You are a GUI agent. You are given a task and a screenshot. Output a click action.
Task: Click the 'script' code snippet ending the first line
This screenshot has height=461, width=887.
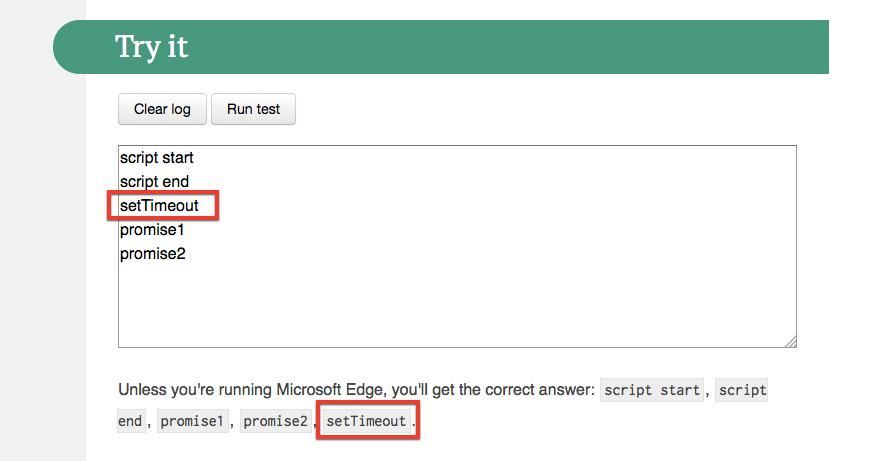click(x=742, y=390)
